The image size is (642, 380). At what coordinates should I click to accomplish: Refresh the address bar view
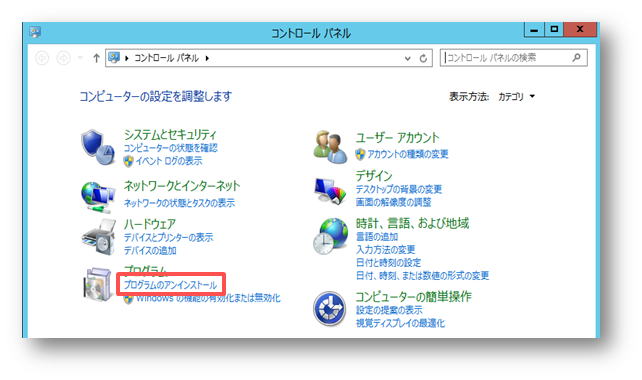coord(423,58)
